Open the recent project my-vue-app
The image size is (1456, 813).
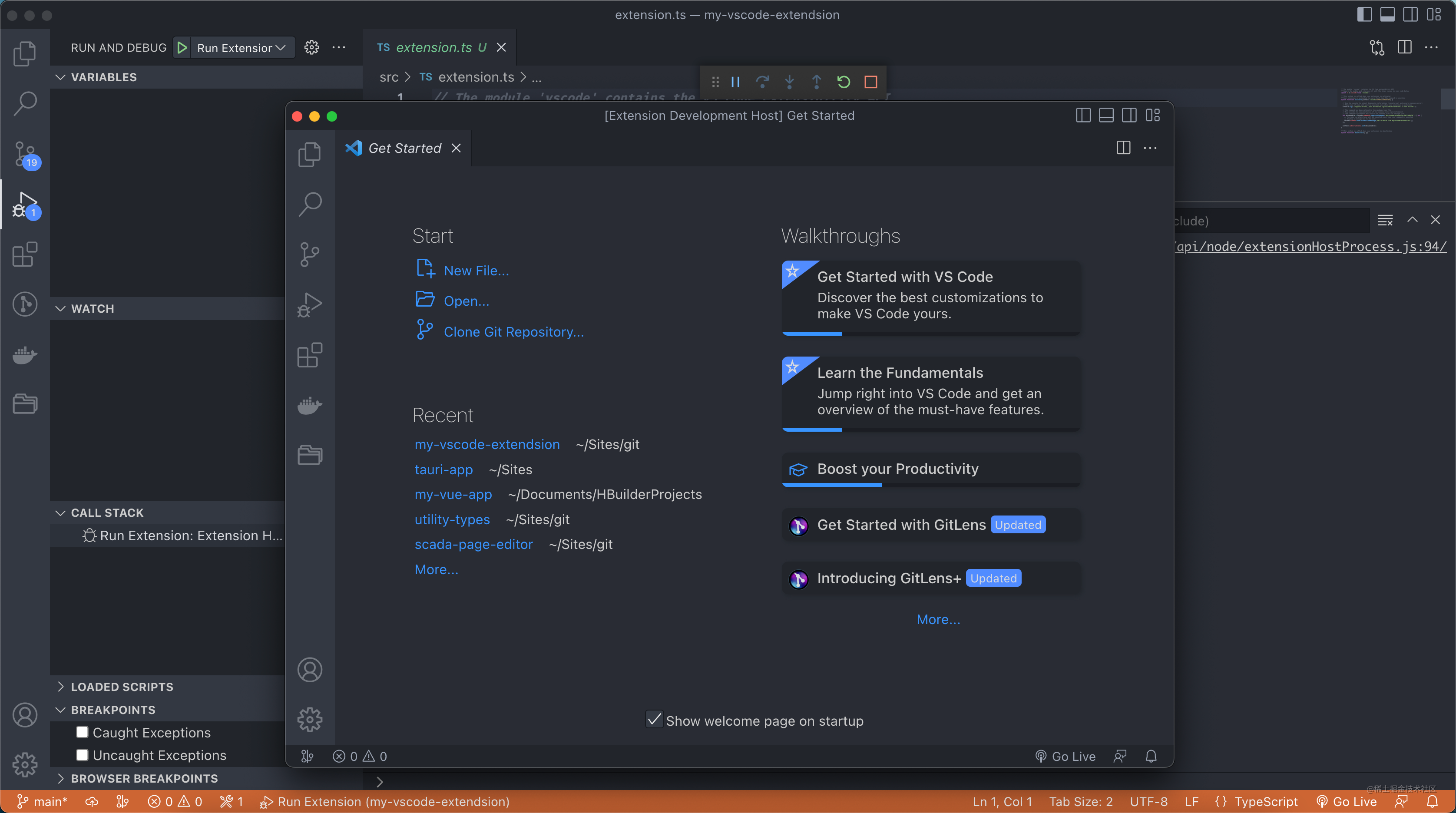(453, 494)
